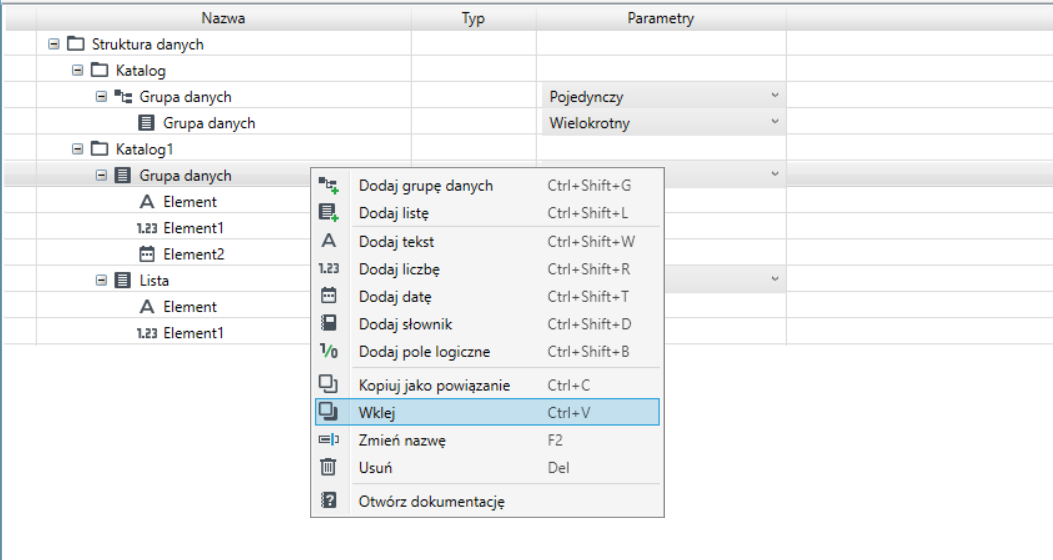The height and width of the screenshot is (560, 1053).
Task: Click the Ctrl+Shift+B shortcut text
Action: pos(589,351)
